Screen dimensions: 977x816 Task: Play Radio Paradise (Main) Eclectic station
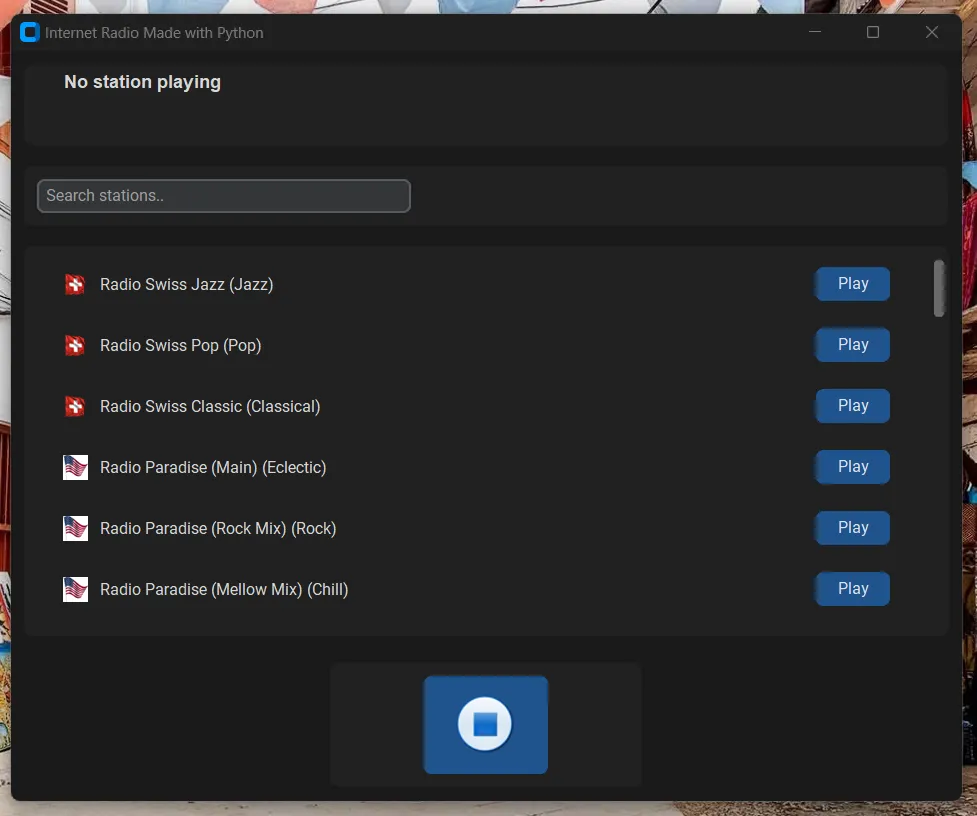tap(852, 467)
